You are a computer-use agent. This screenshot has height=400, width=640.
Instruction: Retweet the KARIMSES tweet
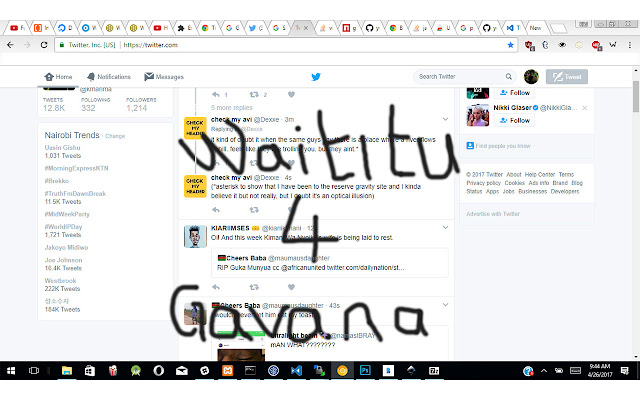pos(254,287)
